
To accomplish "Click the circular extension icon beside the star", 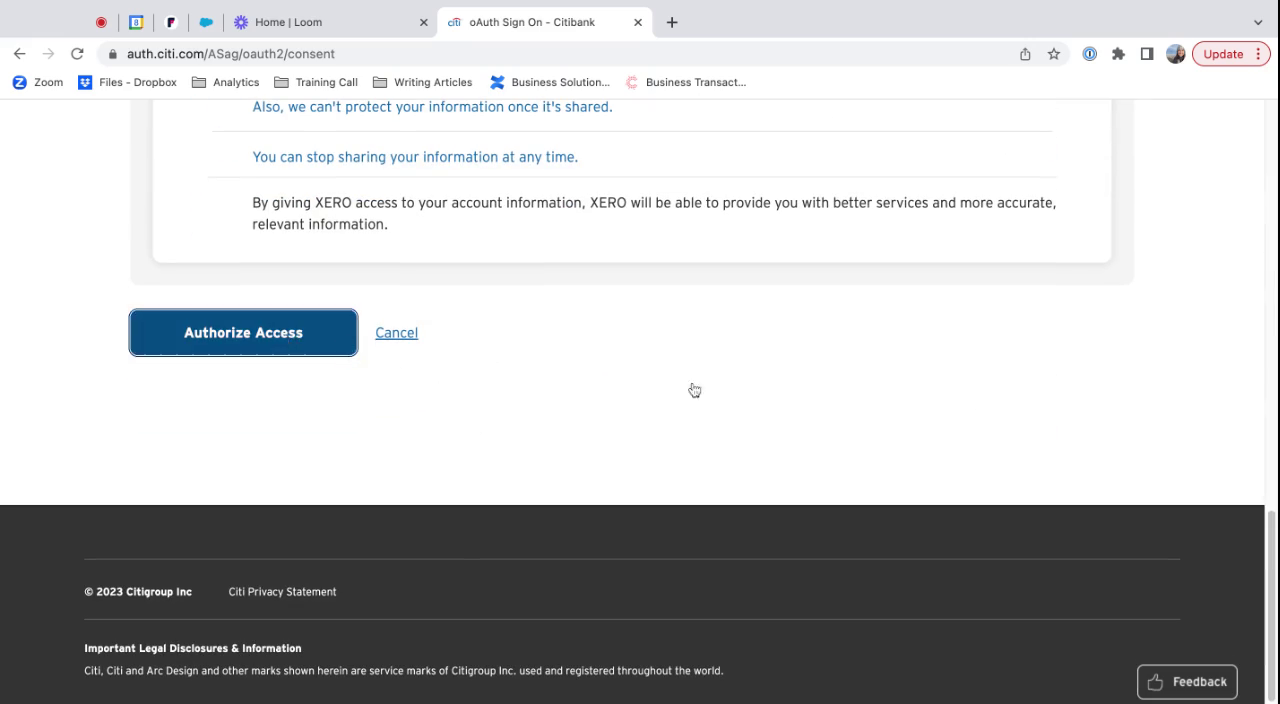I will (x=1089, y=54).
